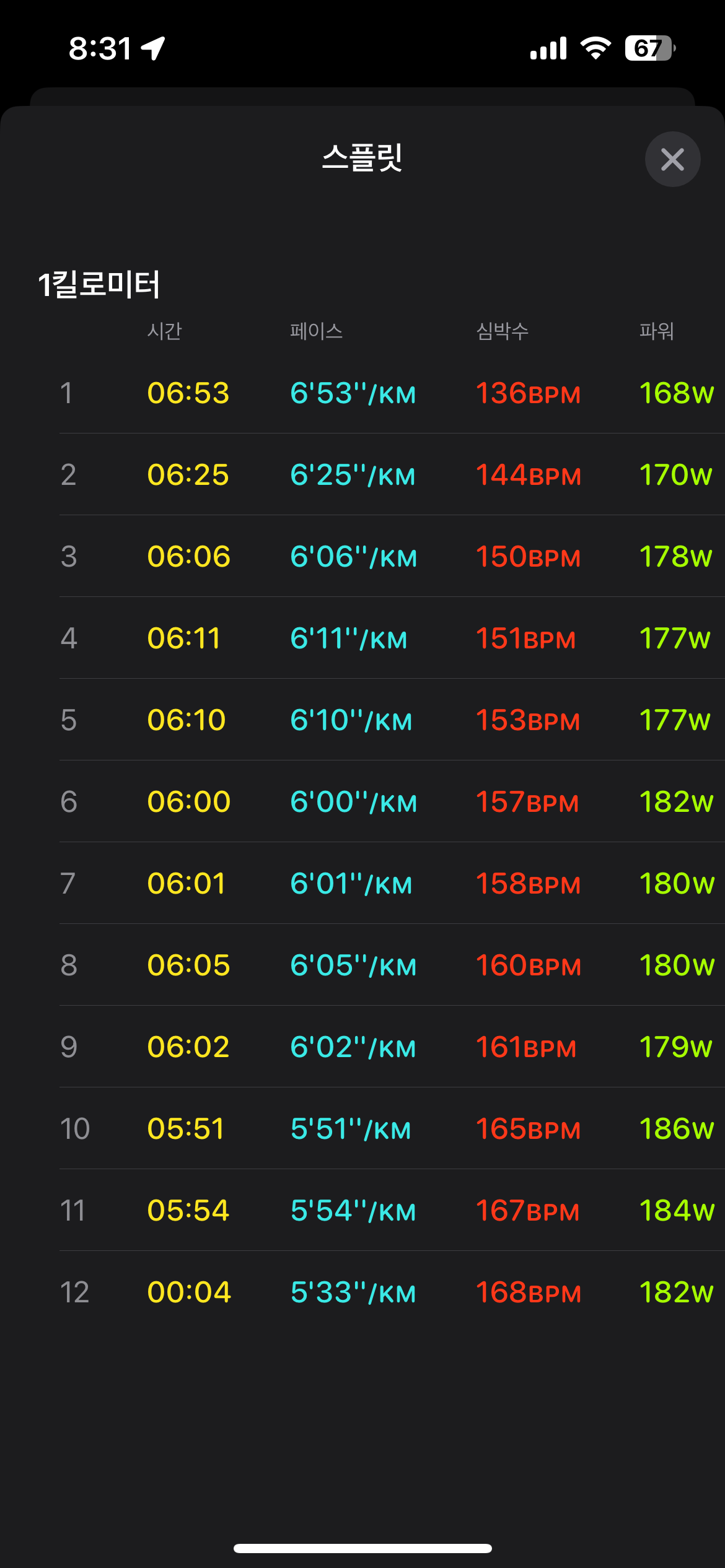
Task: Tap the 파워 column header
Action: pyautogui.click(x=656, y=331)
